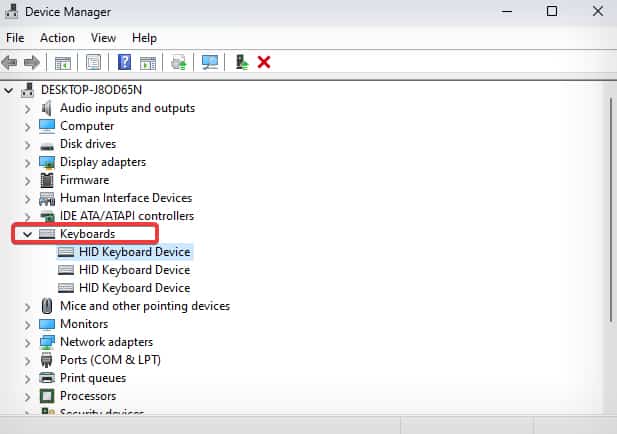The height and width of the screenshot is (434, 617).
Task: Expand Audio inputs and outputs
Action: pyautogui.click(x=27, y=109)
